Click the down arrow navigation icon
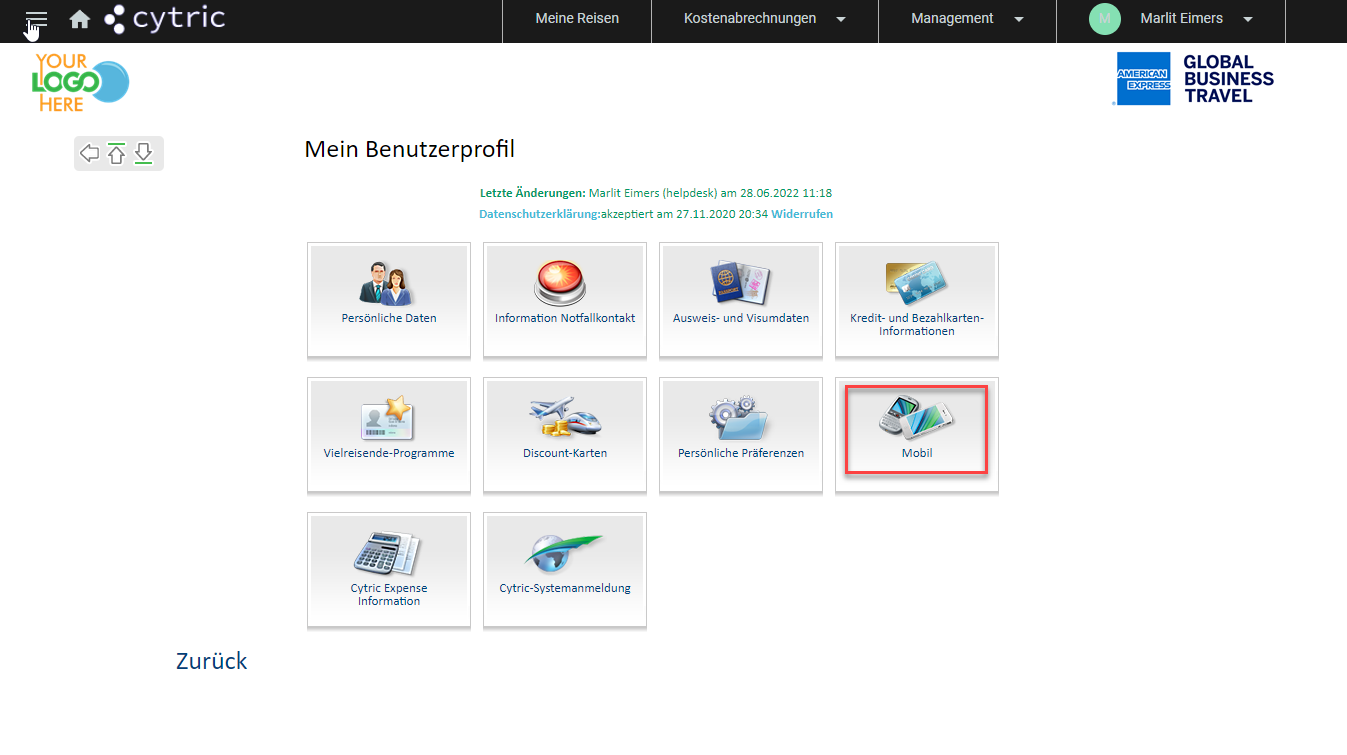 click(144, 153)
